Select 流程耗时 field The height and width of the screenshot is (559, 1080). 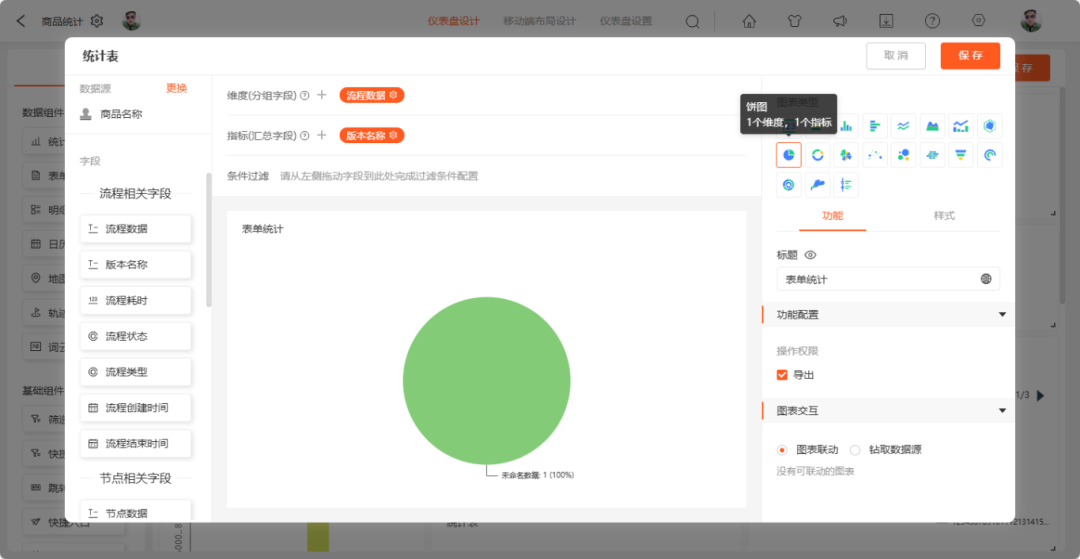click(136, 300)
